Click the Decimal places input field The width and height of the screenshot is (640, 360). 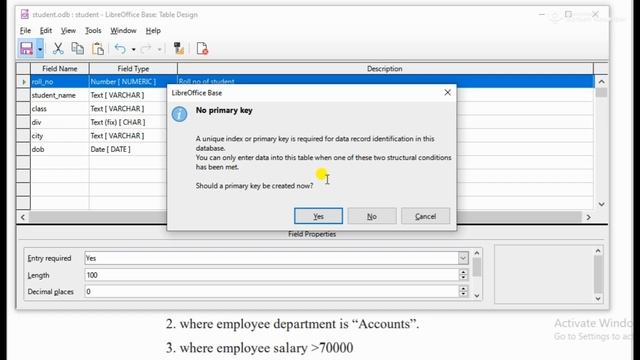[x=271, y=291]
